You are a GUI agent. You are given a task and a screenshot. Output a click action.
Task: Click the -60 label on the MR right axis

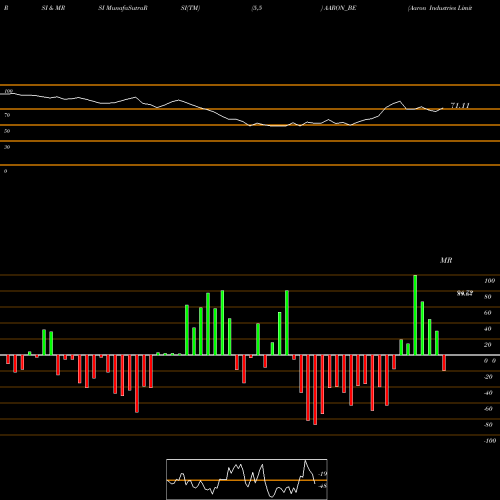tap(488, 409)
